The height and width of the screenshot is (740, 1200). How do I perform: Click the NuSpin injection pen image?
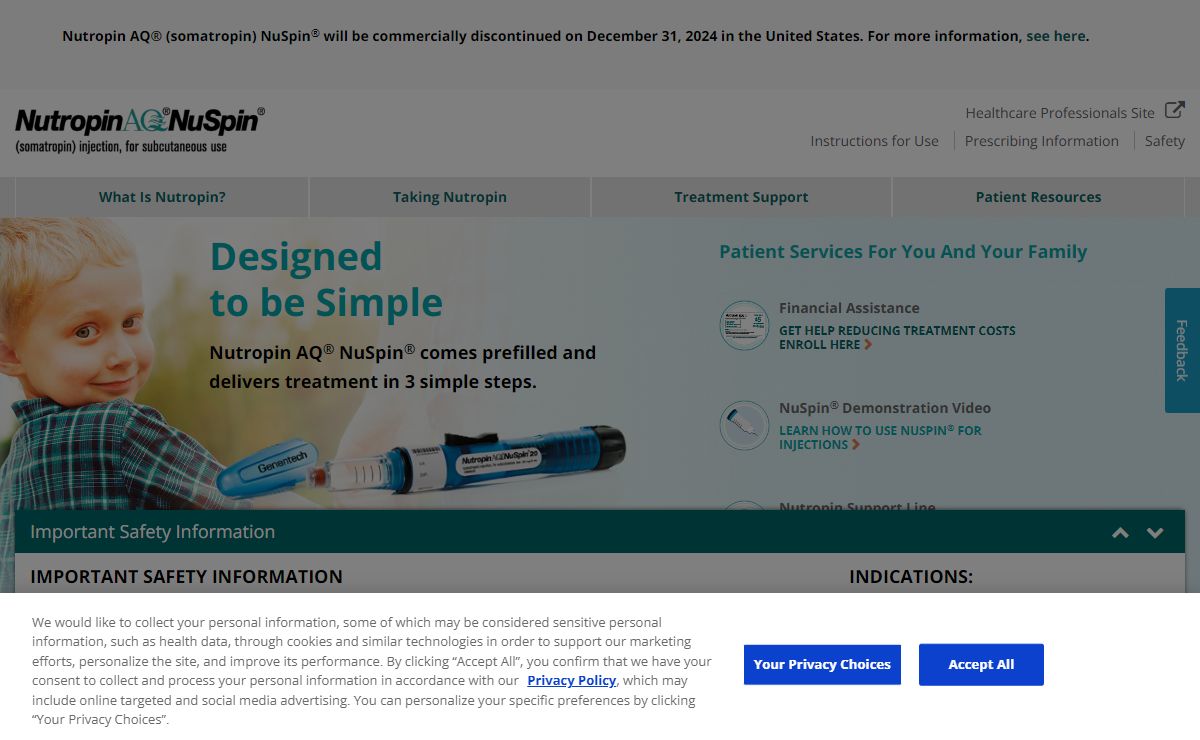coord(422,460)
